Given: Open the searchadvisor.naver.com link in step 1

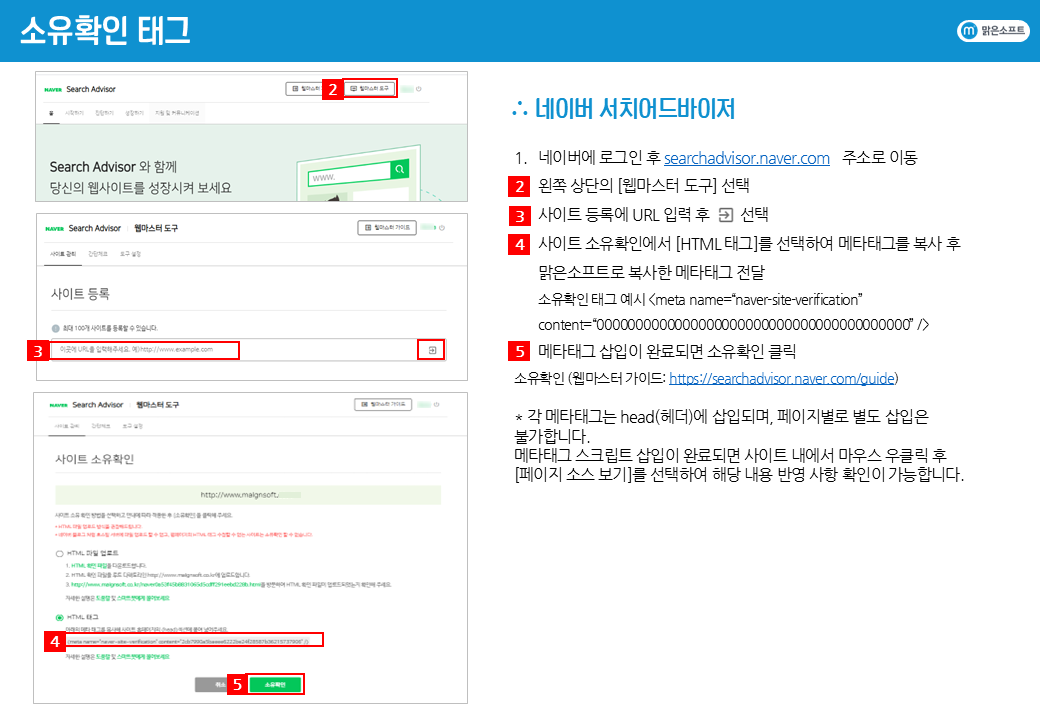Looking at the screenshot, I should (x=746, y=158).
